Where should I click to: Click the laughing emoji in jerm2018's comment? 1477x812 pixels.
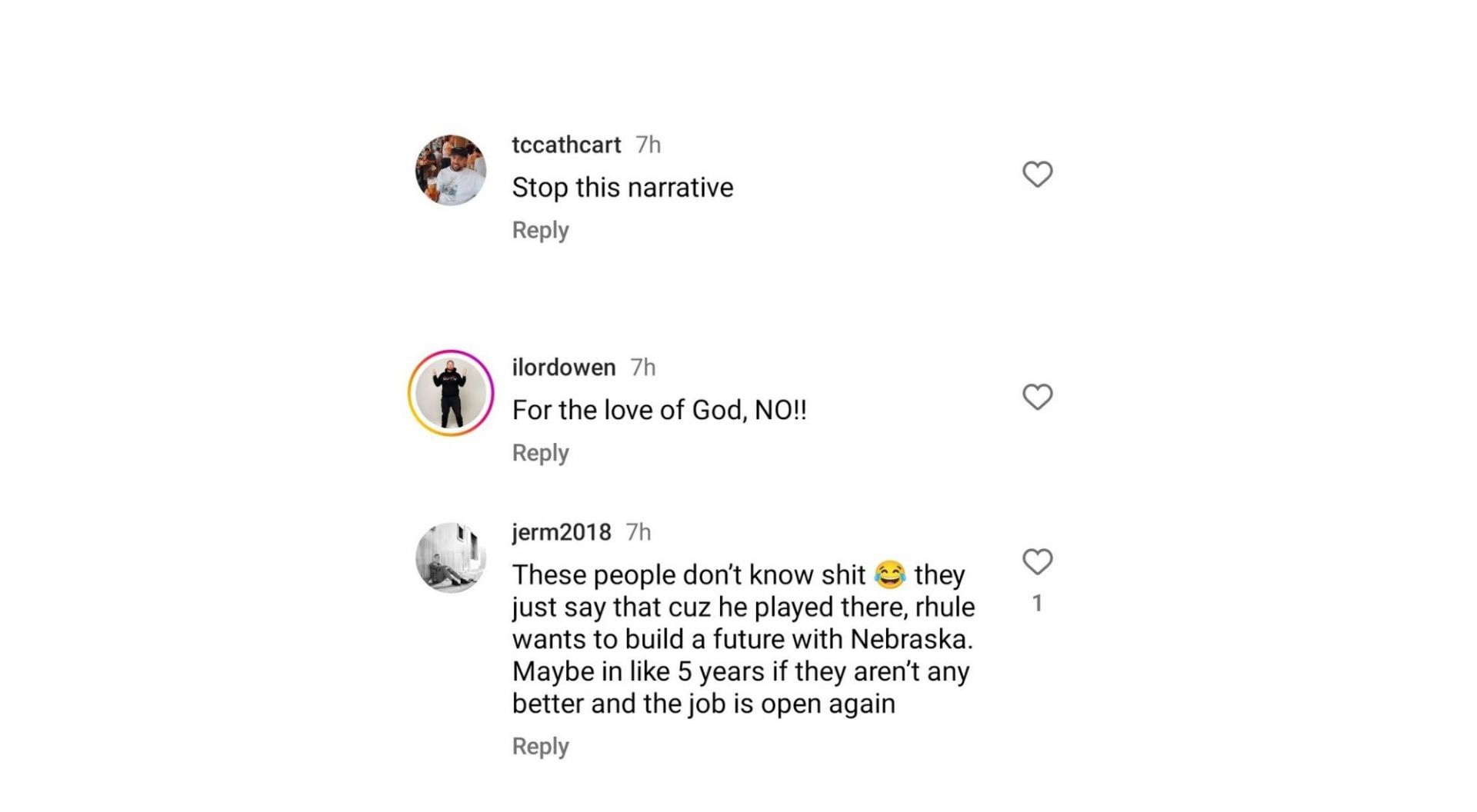pos(890,574)
